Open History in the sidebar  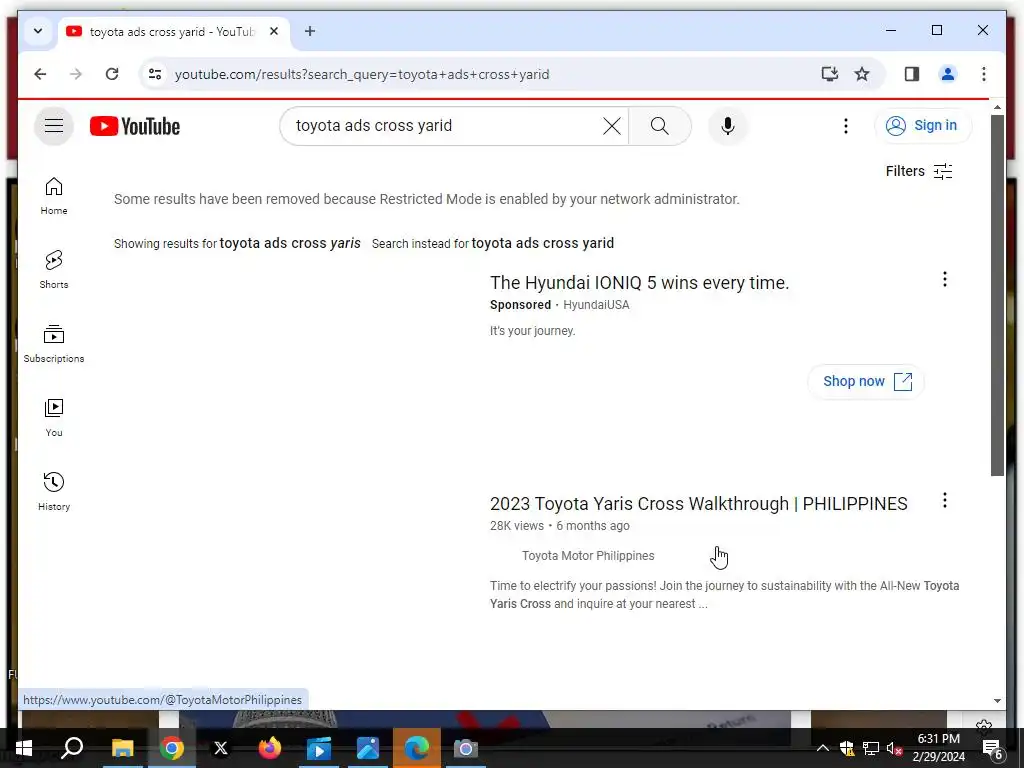(x=54, y=491)
